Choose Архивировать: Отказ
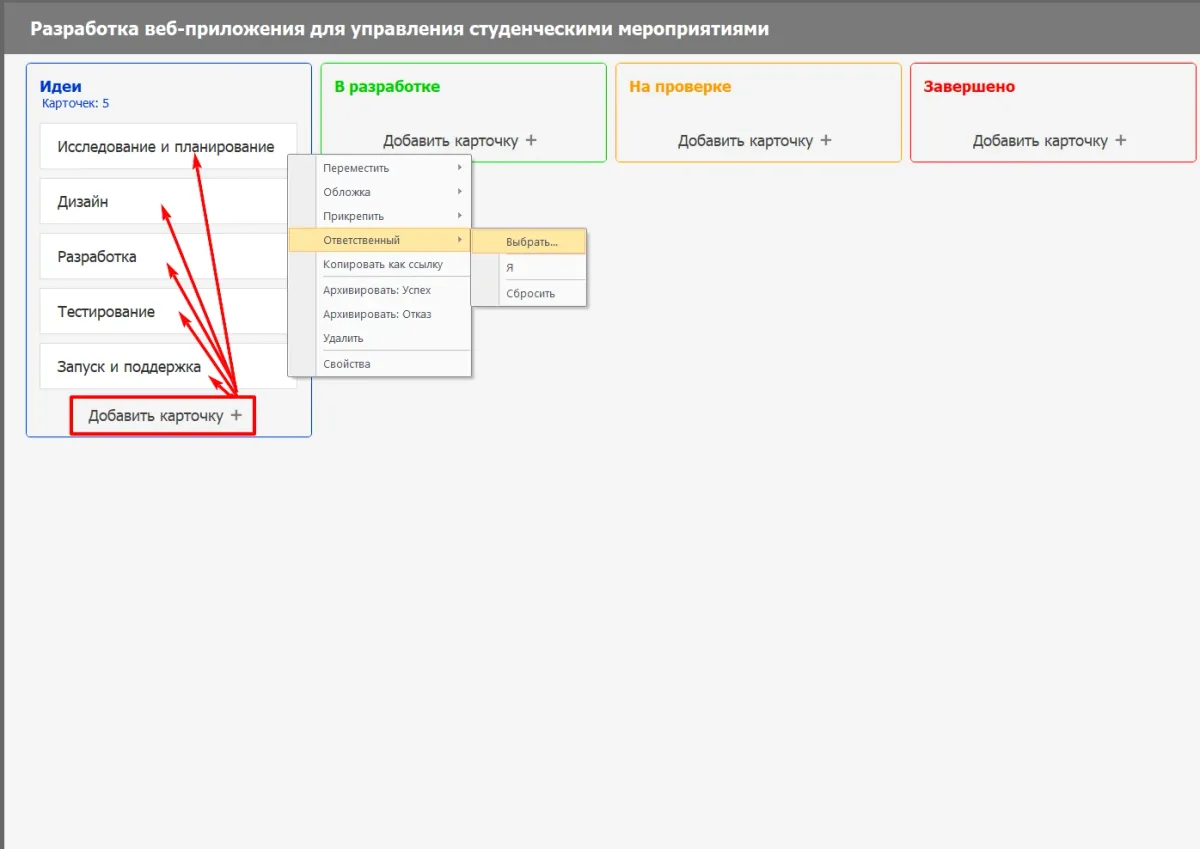The height and width of the screenshot is (849, 1200). (377, 314)
